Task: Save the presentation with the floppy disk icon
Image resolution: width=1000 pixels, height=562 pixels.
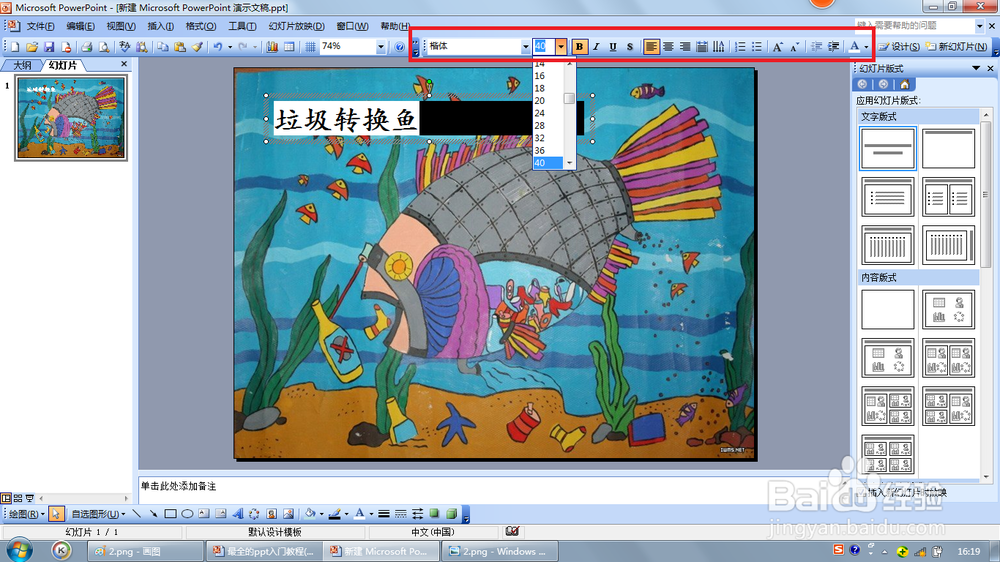Action: (x=48, y=47)
